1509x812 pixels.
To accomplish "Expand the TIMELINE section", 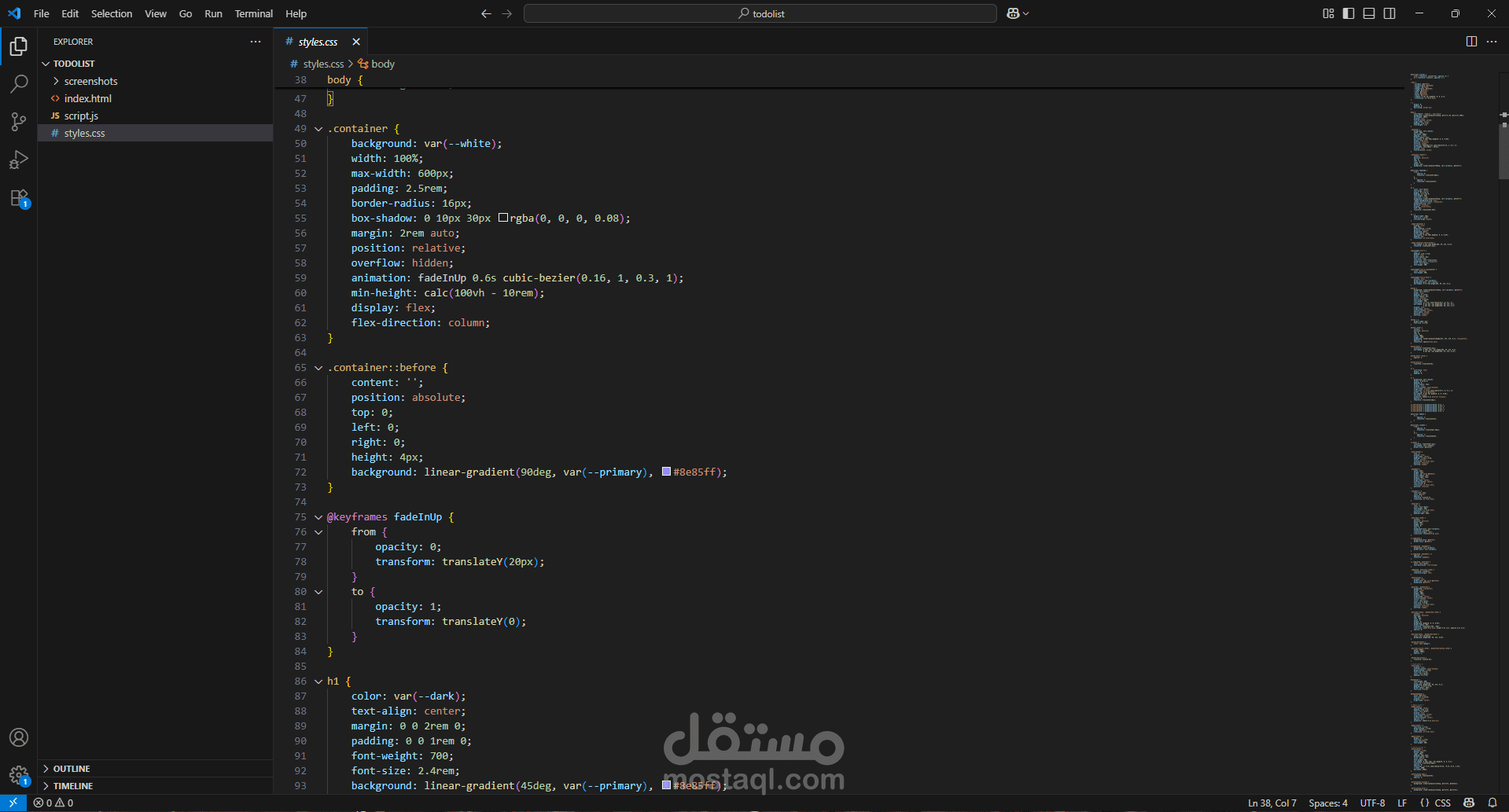I will pos(155,786).
